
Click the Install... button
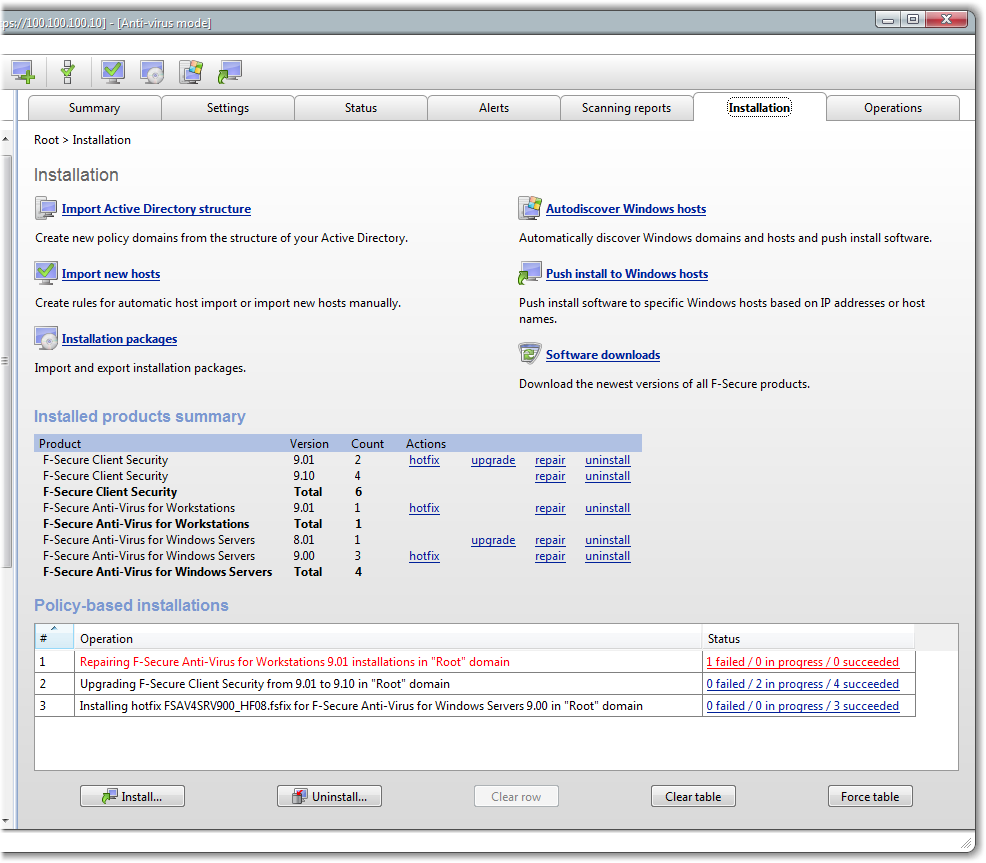(132, 796)
